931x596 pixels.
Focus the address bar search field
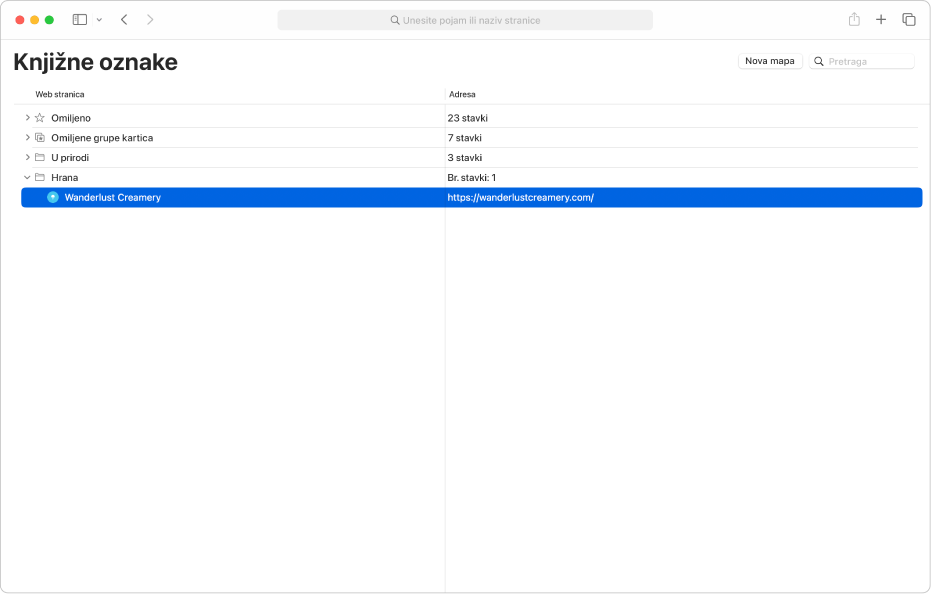coord(465,20)
